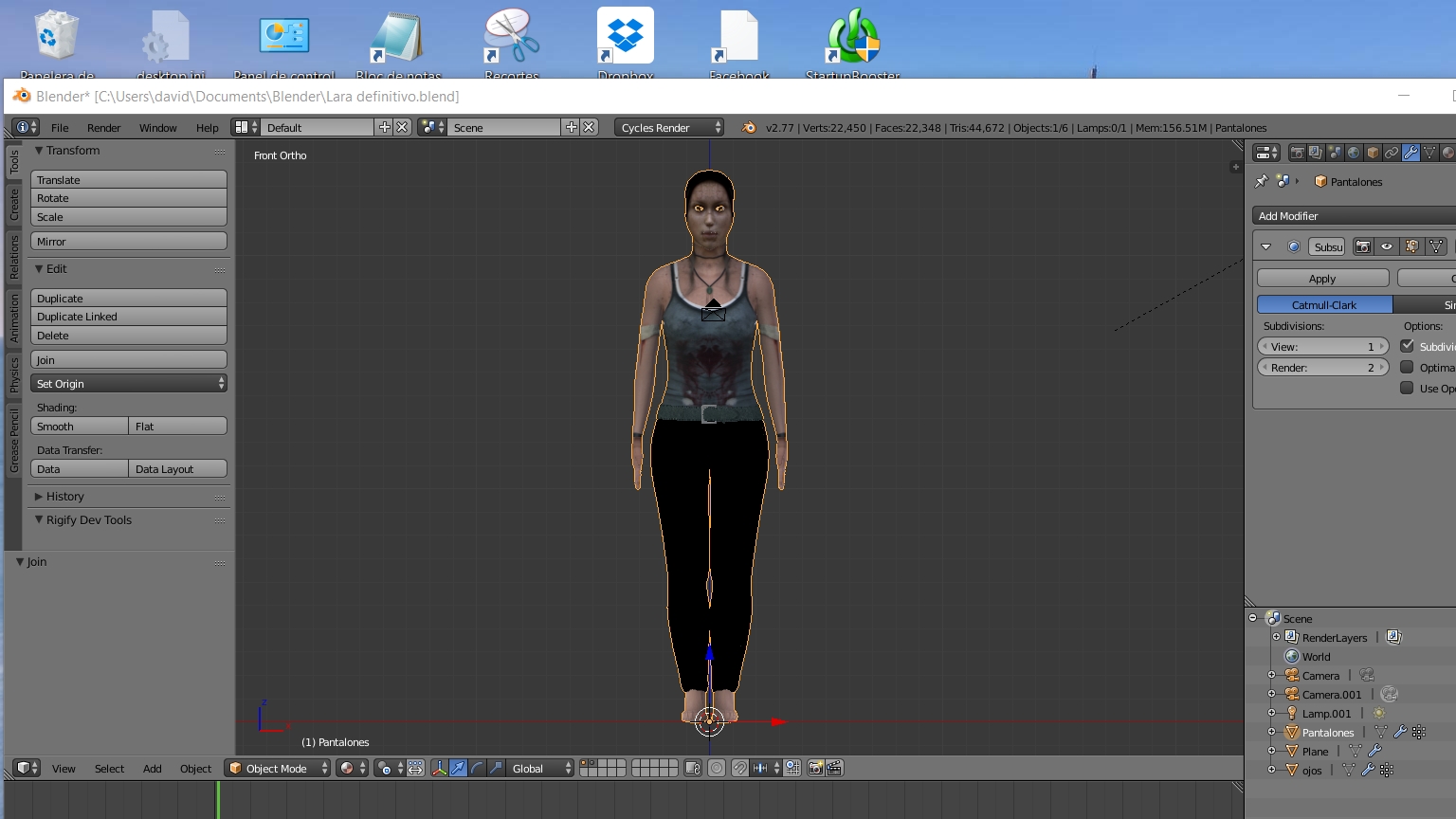
Task: Toggle the Subdivide UVs checkbox
Action: pos(1408,346)
